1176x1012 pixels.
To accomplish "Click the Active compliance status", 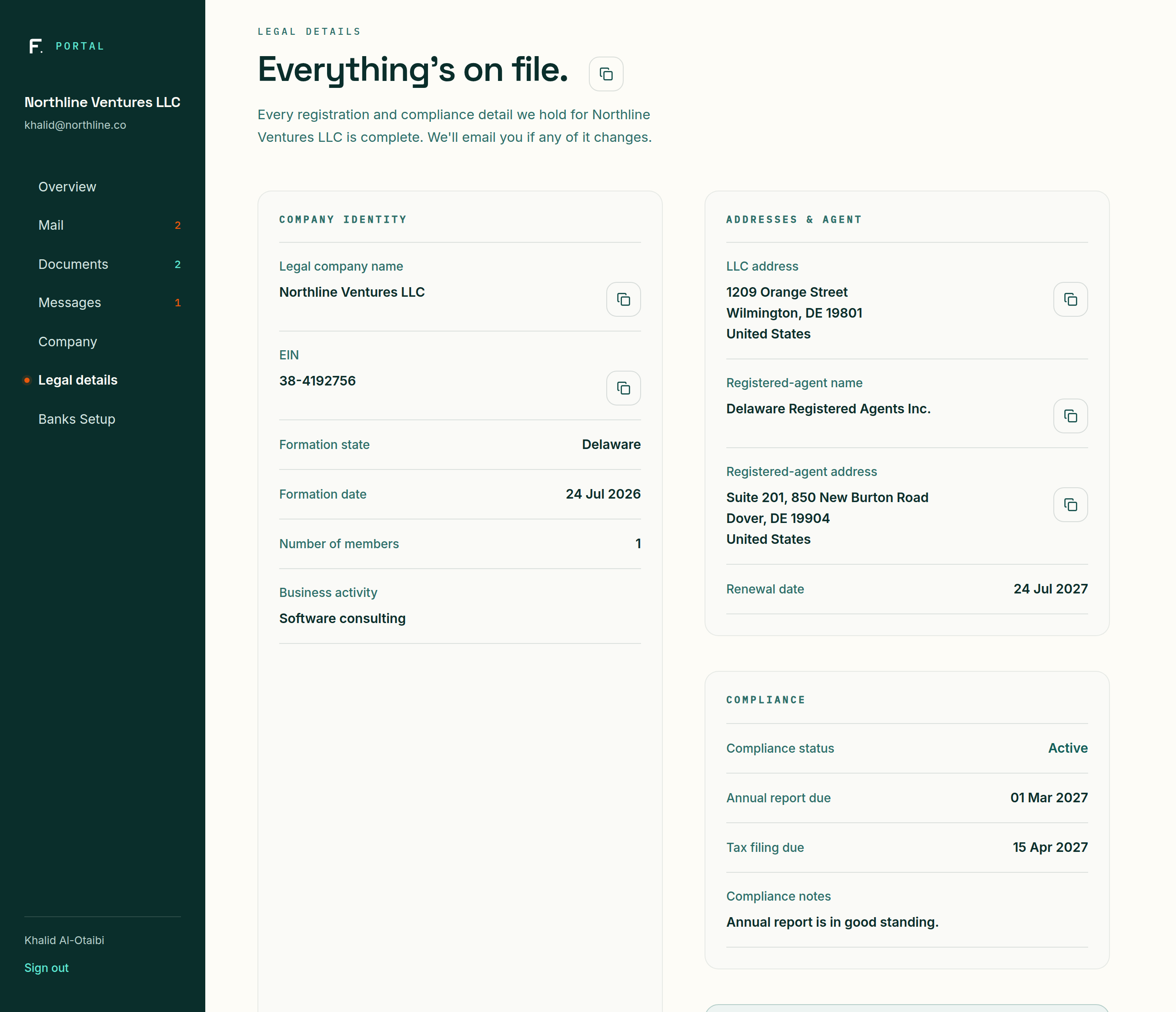I will pos(1068,748).
